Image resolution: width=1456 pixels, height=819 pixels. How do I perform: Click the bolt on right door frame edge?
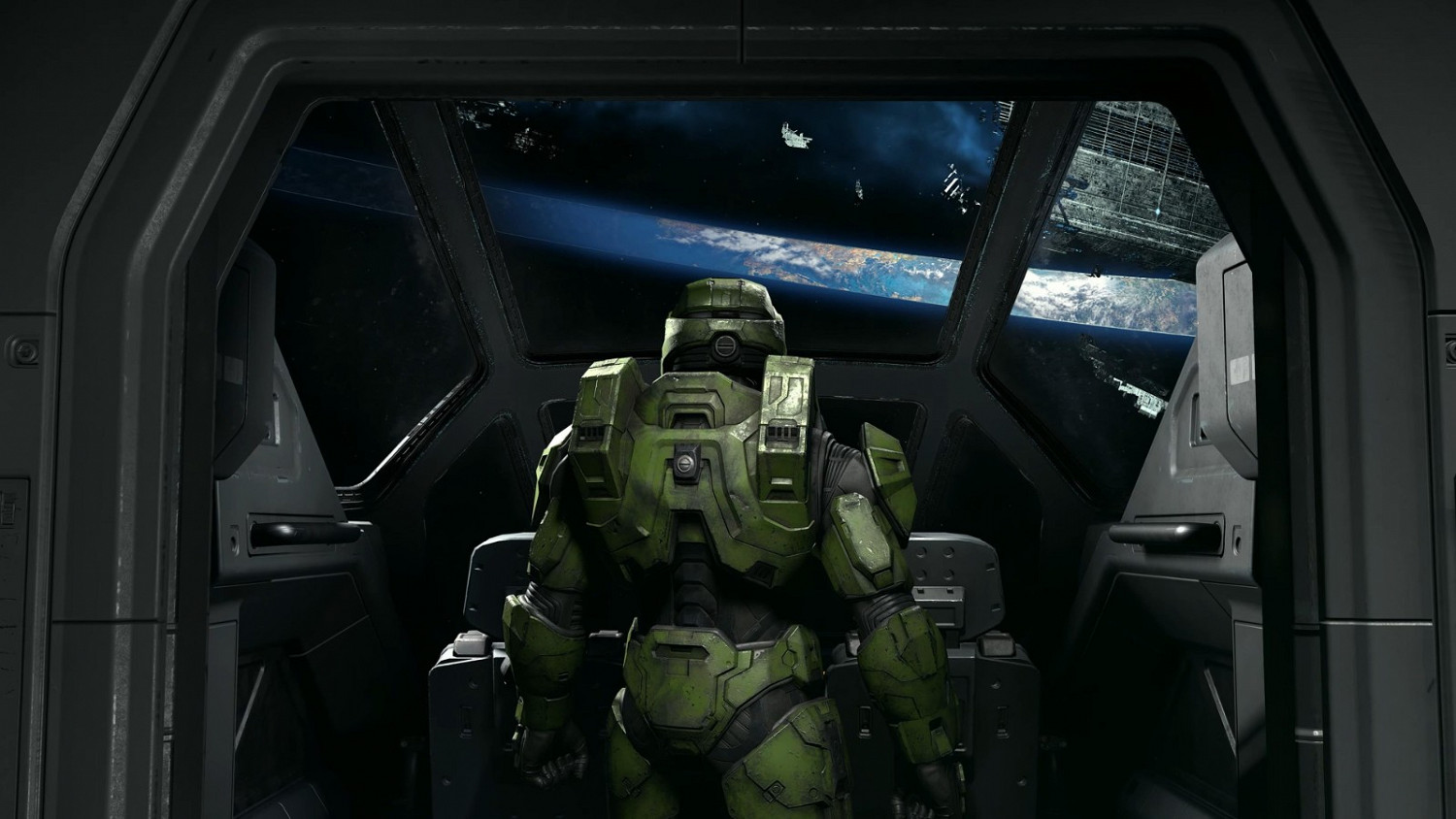pos(1450,348)
